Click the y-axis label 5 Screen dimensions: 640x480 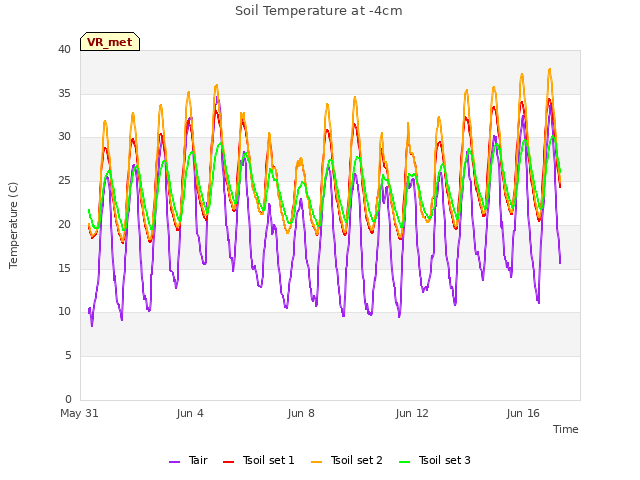click(68, 356)
